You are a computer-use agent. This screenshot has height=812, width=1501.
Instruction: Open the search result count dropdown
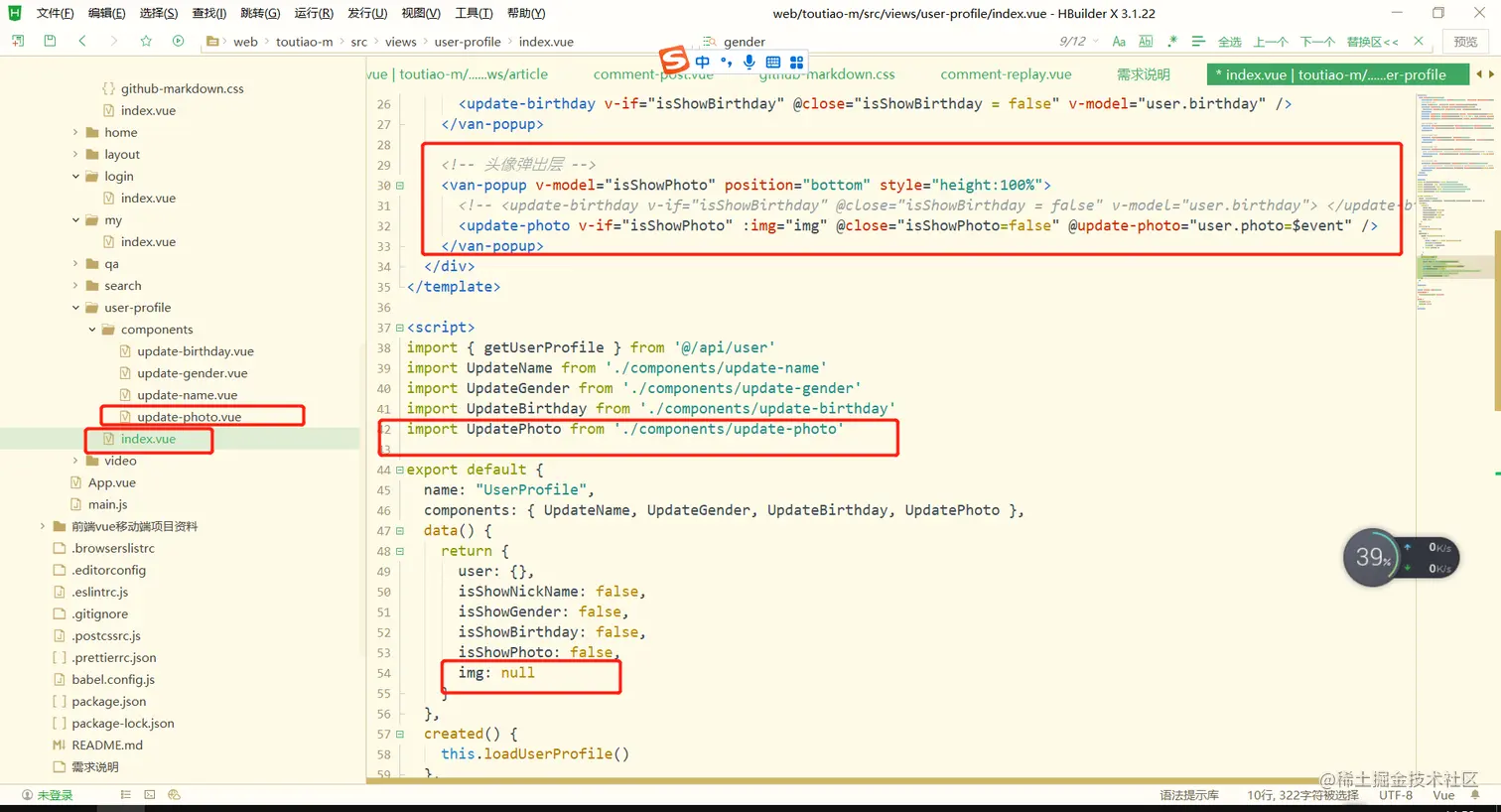[x=1096, y=42]
